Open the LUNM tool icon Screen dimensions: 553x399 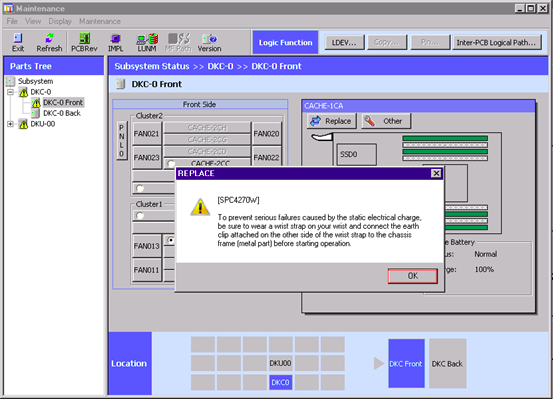coord(147,42)
